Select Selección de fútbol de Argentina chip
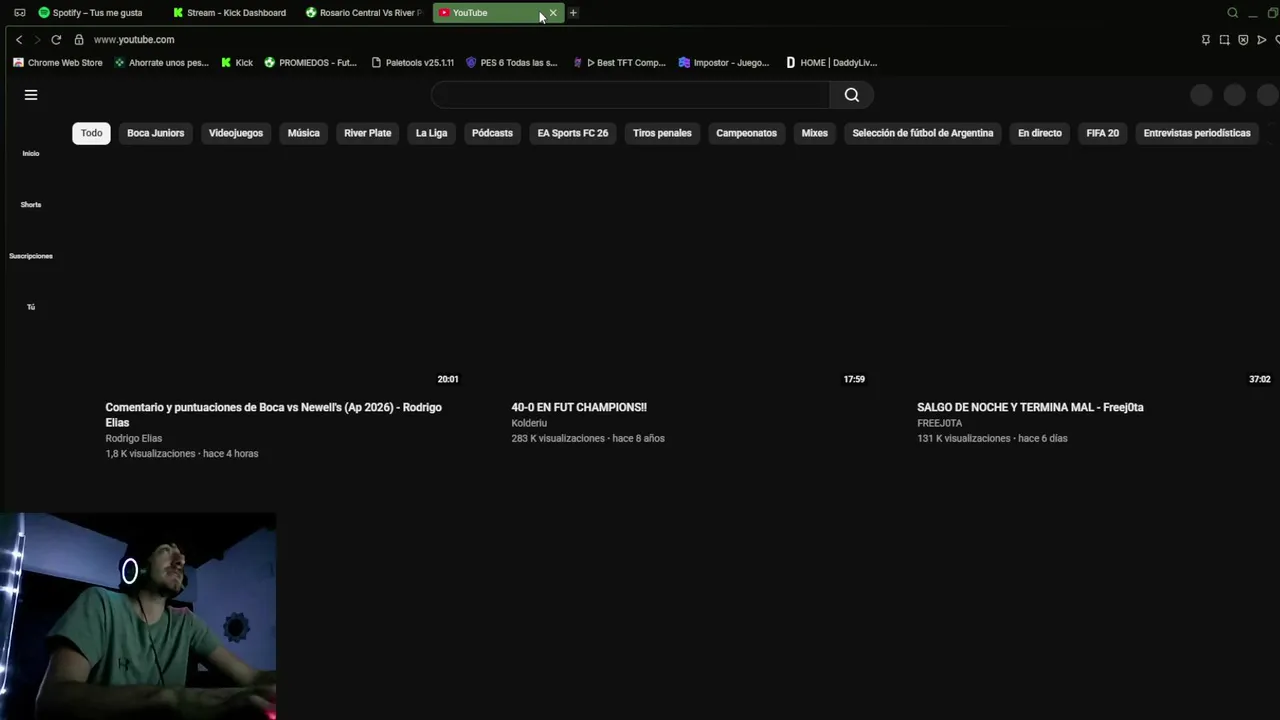The height and width of the screenshot is (720, 1280). coord(923,133)
